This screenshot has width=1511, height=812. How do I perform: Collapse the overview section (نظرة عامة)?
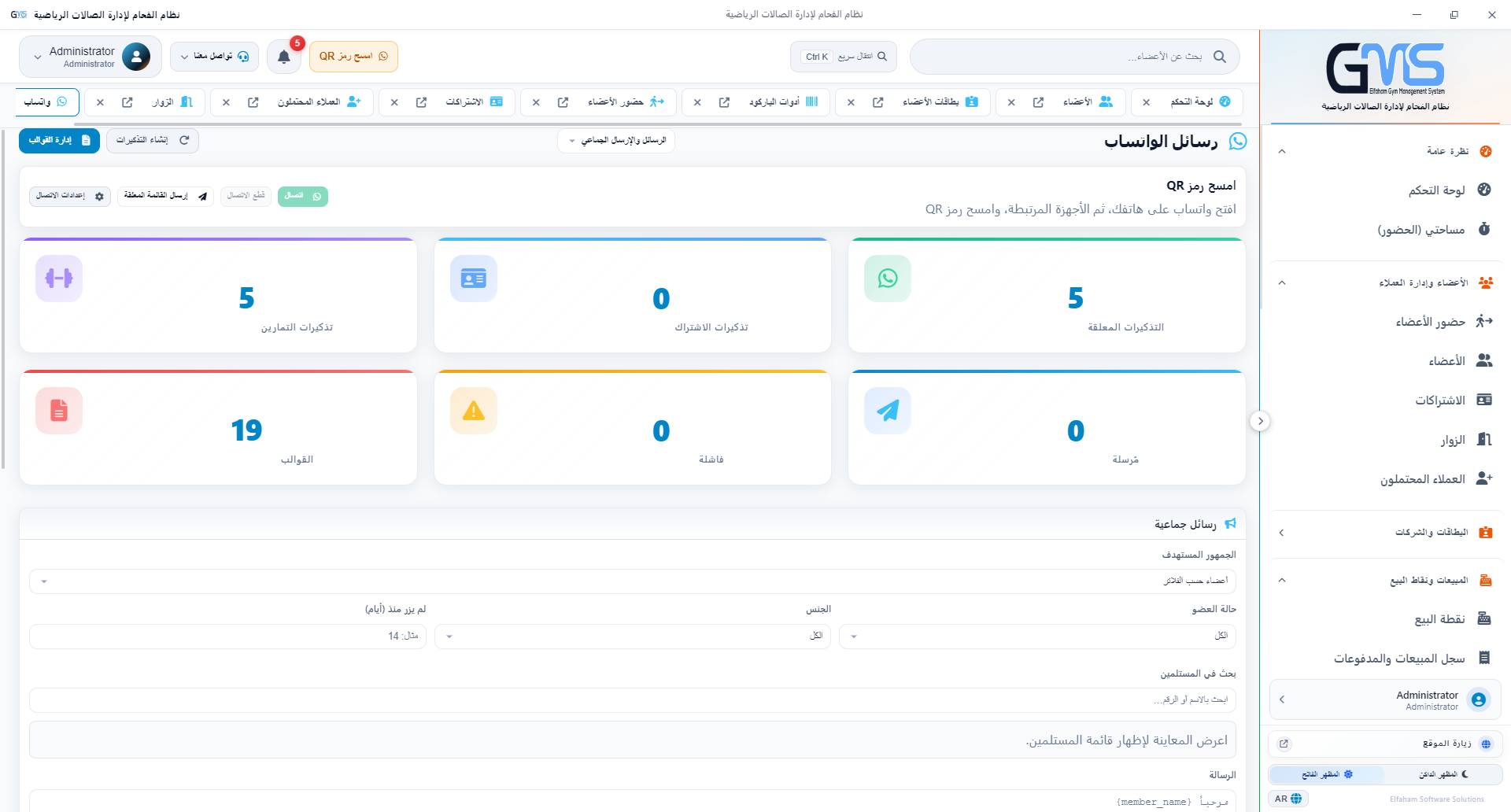click(1385, 151)
